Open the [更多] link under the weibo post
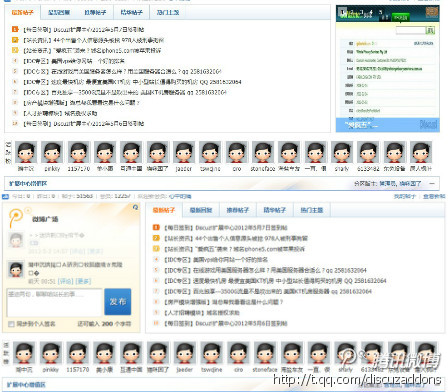This screenshot has height=392, width=448. click(x=83, y=281)
